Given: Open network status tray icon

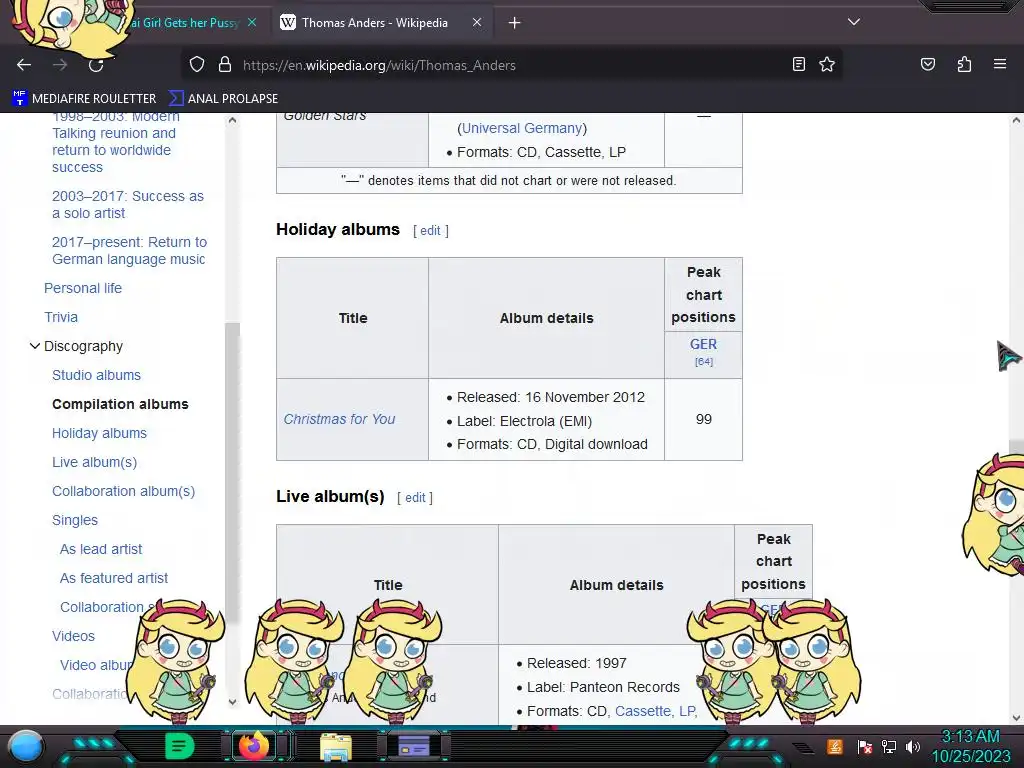Looking at the screenshot, I should (889, 747).
